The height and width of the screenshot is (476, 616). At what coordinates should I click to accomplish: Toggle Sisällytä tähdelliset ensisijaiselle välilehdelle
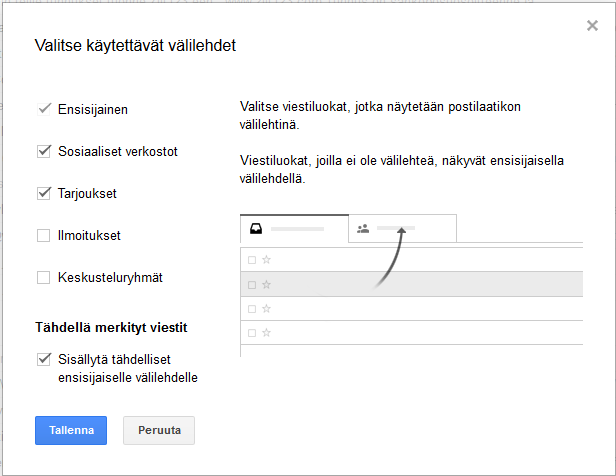(x=43, y=358)
